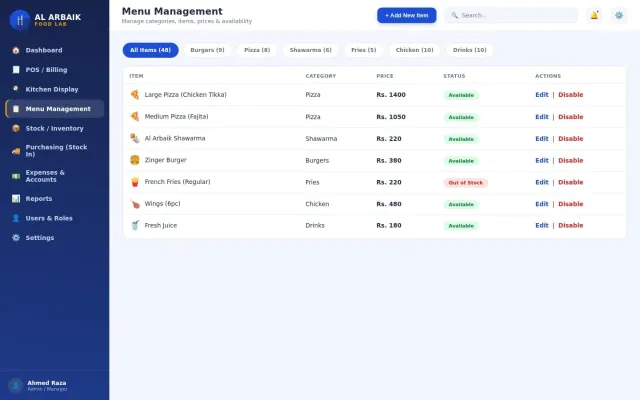Viewport: 640px width, 400px height.
Task: Click the Ahmed Raza user name
Action: coord(47,383)
